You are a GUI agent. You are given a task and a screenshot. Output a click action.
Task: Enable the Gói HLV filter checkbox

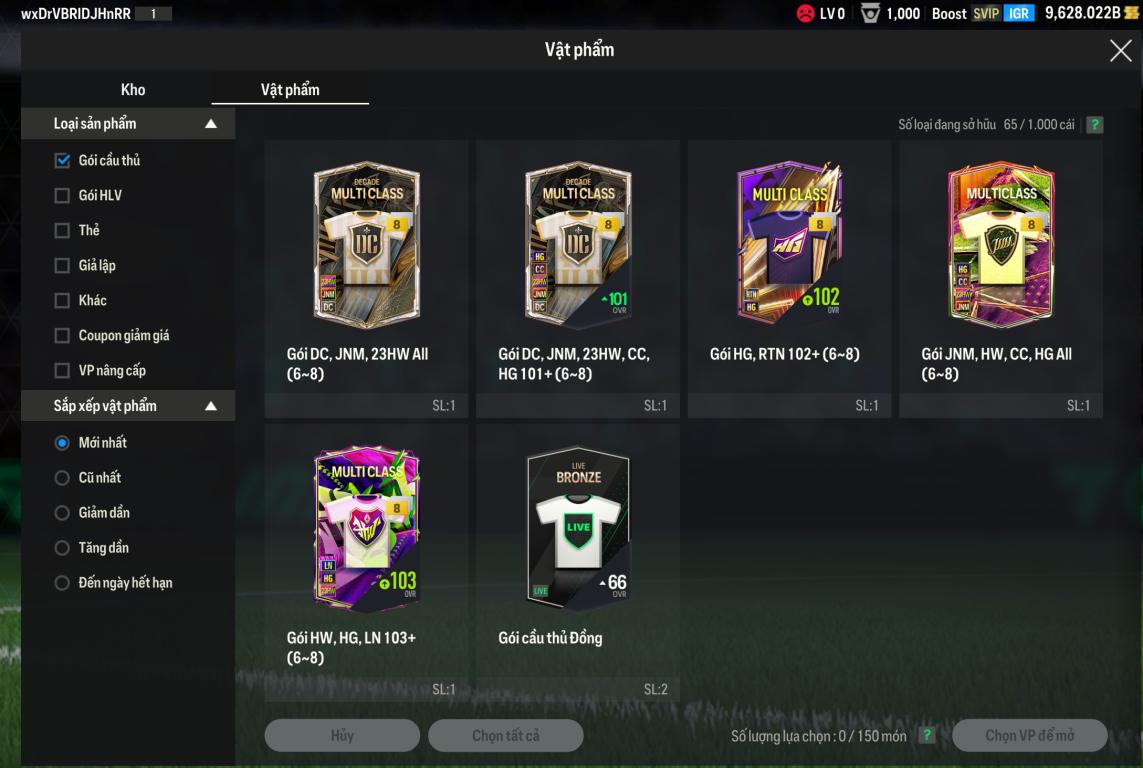point(63,195)
